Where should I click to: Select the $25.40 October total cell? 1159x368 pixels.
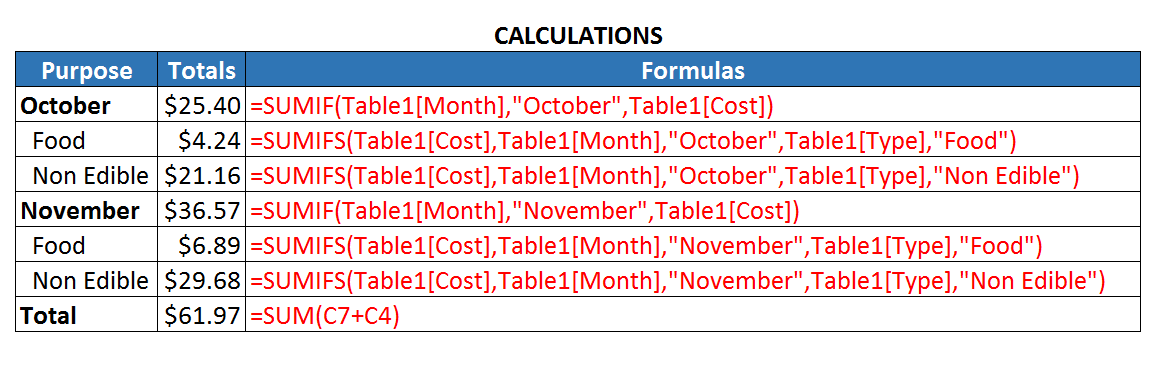click(x=201, y=106)
